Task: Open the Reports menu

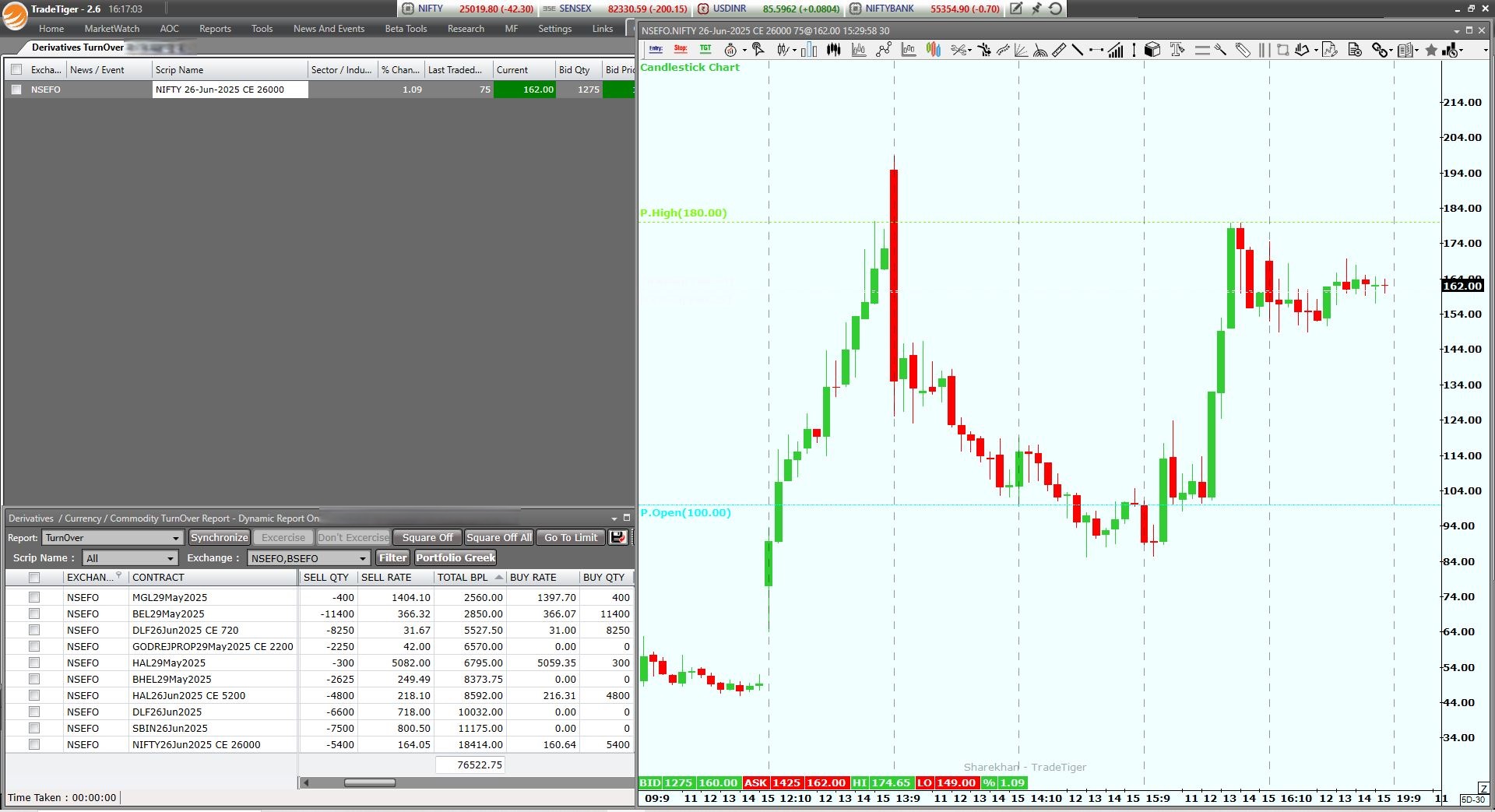Action: click(215, 28)
